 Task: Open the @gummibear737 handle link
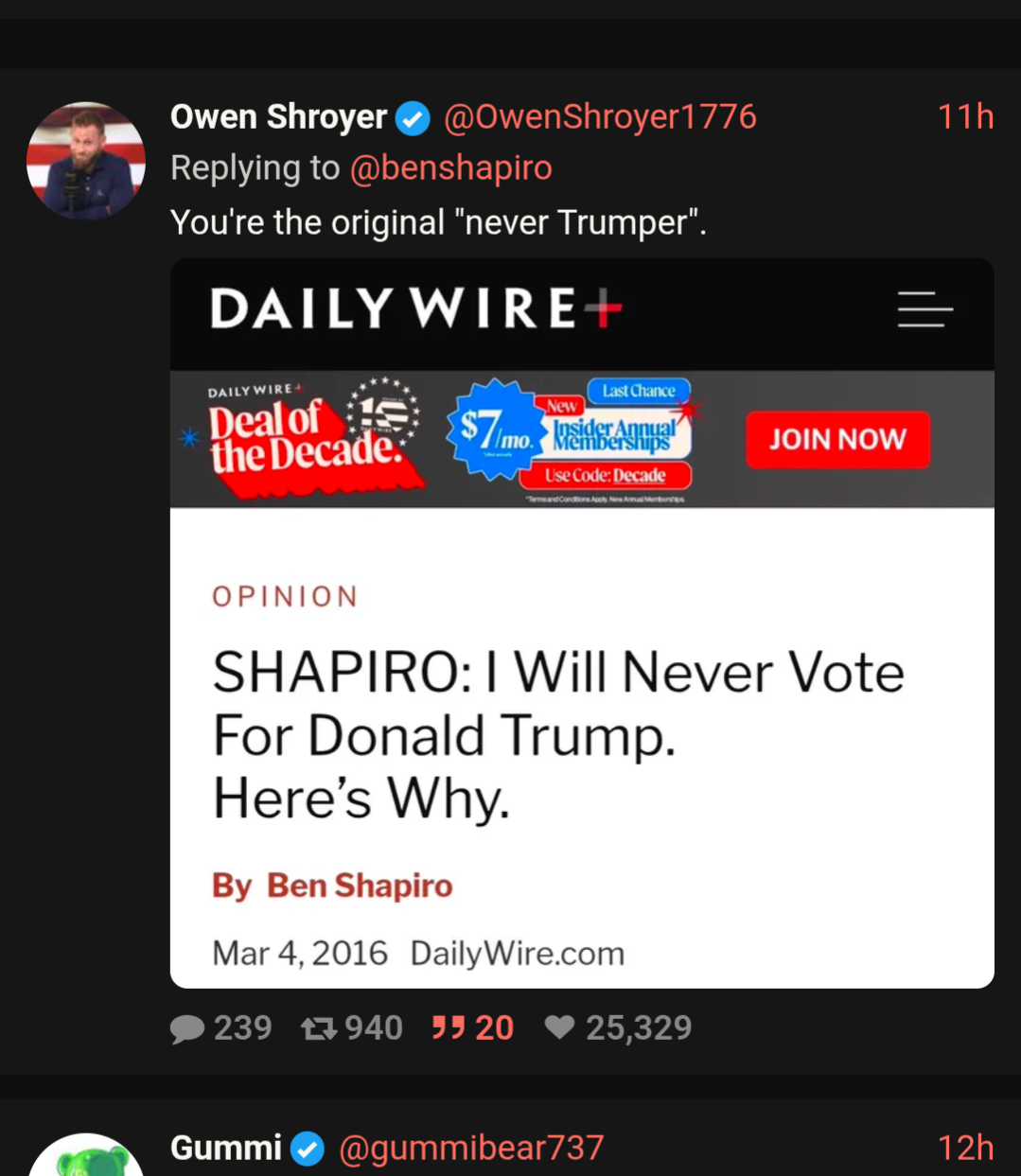tap(471, 1148)
